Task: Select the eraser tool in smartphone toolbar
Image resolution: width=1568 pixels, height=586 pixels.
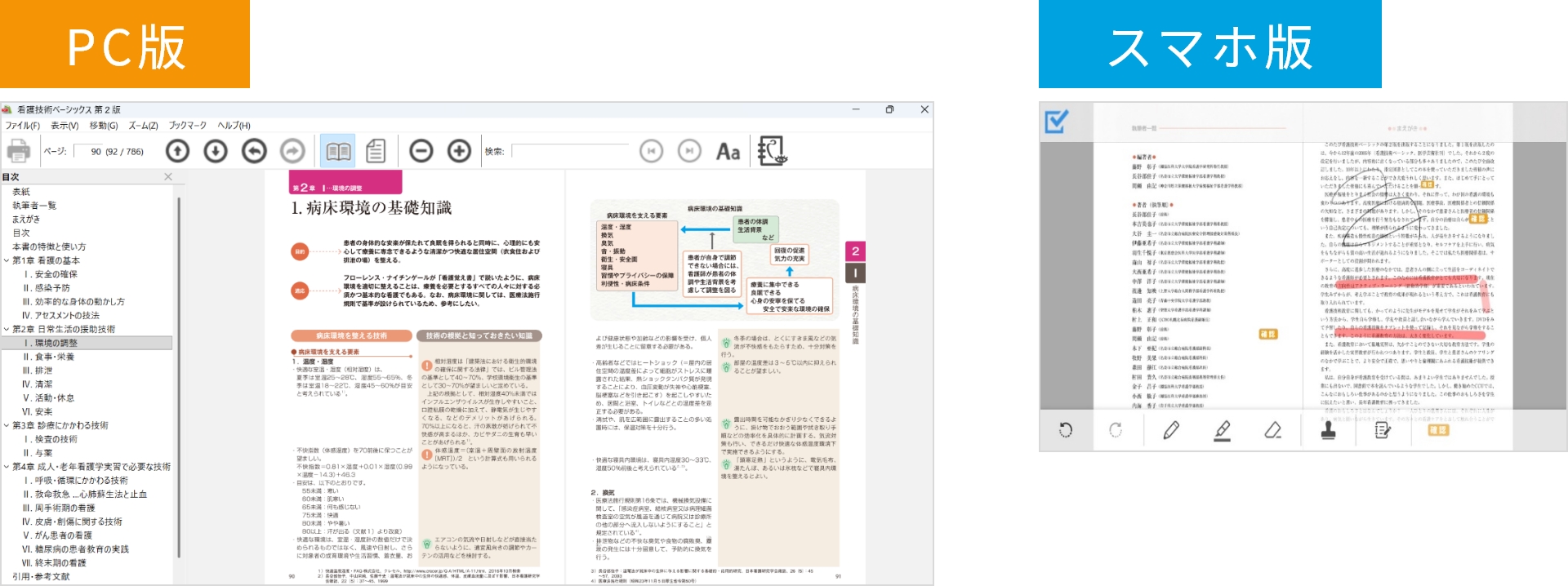Action: [1273, 430]
